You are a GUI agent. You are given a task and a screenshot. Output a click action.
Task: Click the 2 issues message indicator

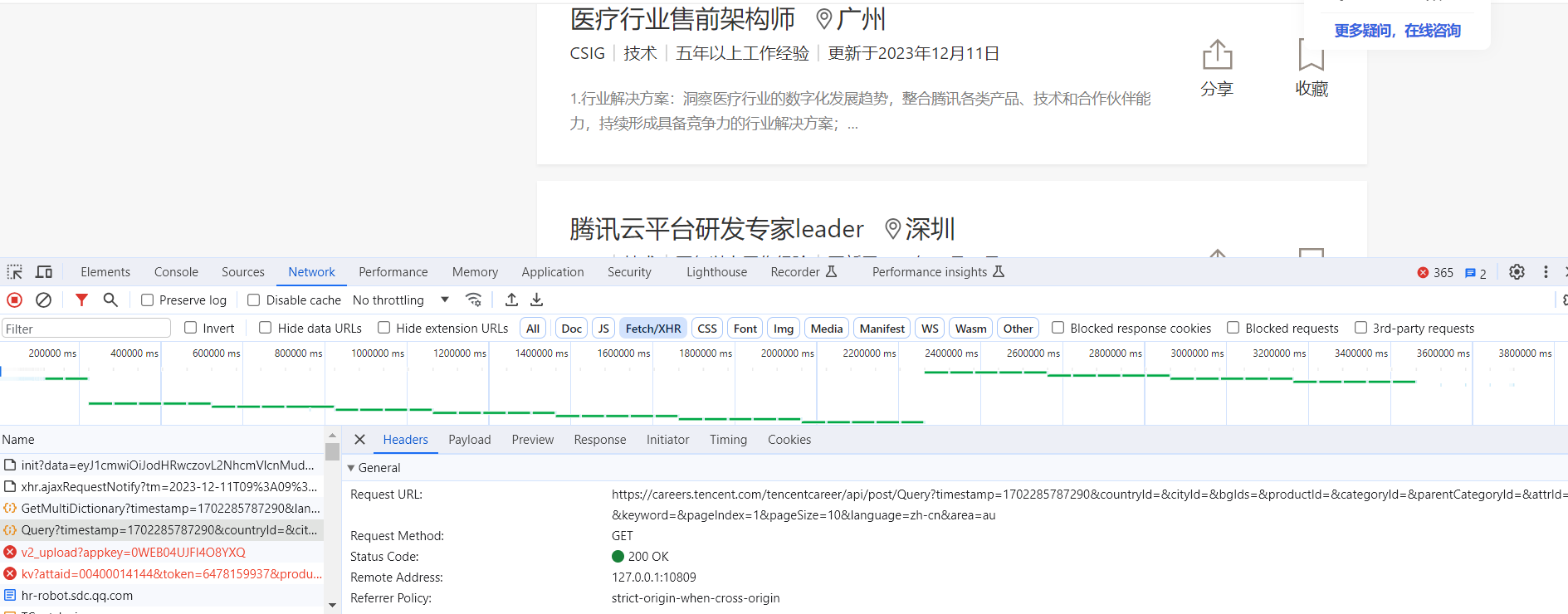point(1476,273)
